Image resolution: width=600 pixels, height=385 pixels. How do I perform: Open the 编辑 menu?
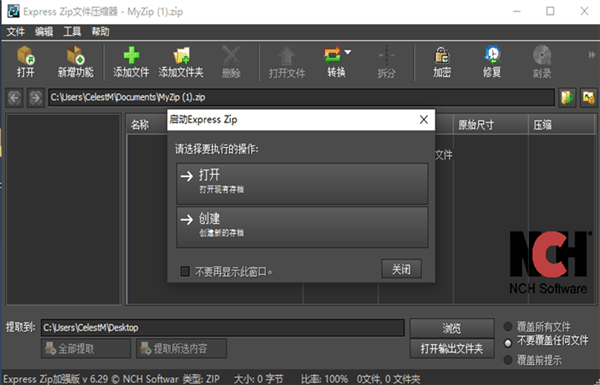coord(44,32)
